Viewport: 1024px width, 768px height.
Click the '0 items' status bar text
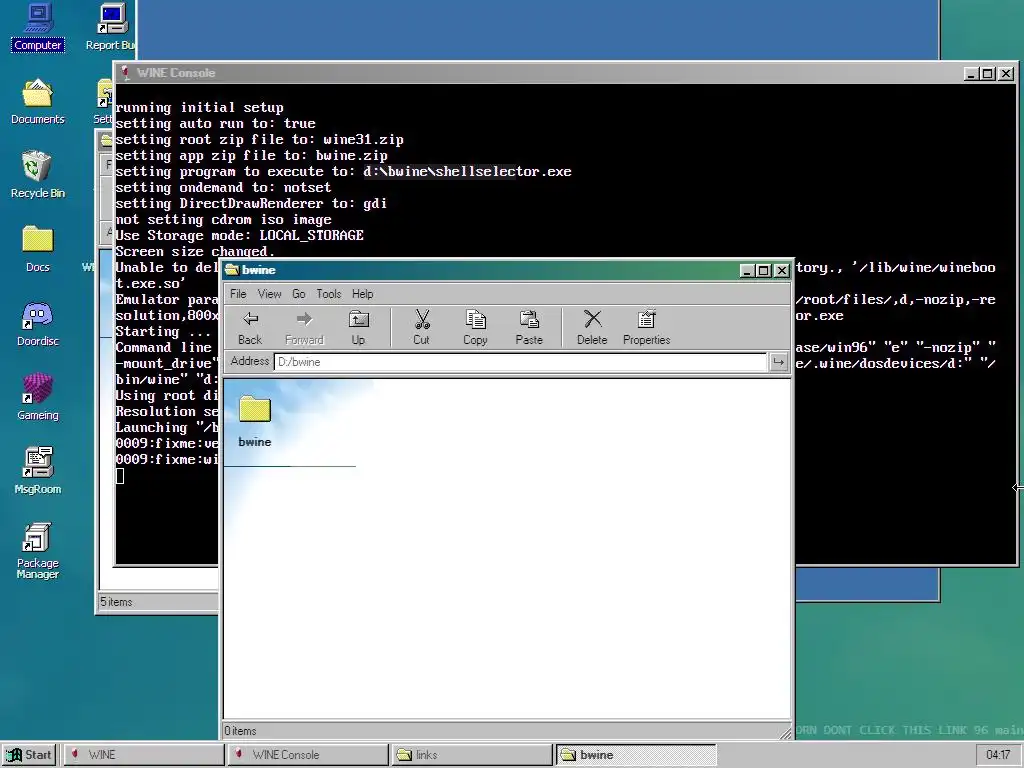pos(240,731)
